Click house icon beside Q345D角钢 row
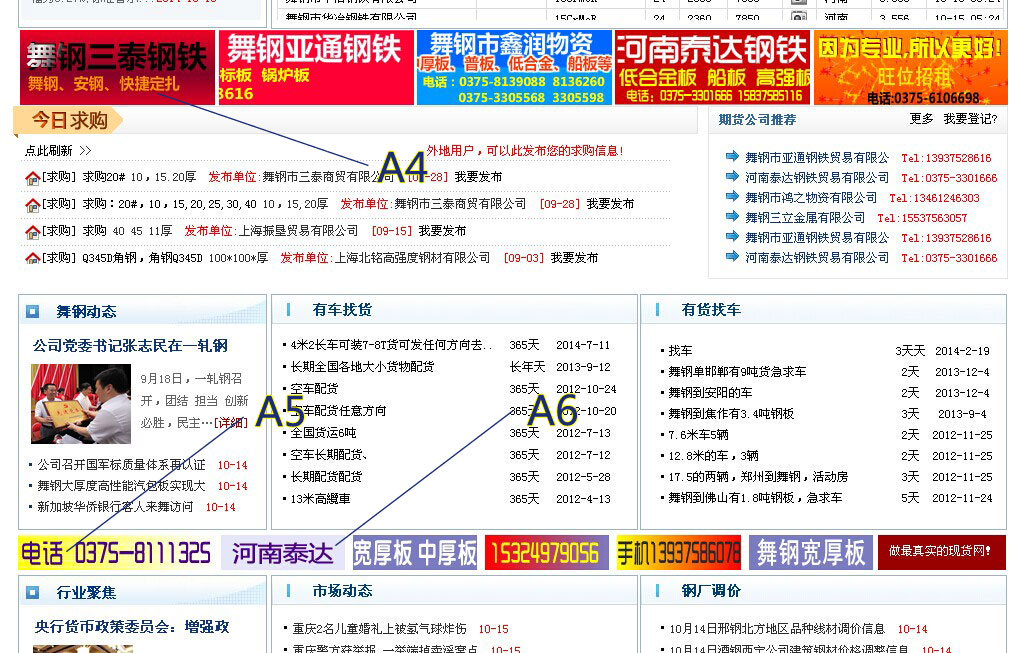The width and height of the screenshot is (1024, 653). pos(33,258)
